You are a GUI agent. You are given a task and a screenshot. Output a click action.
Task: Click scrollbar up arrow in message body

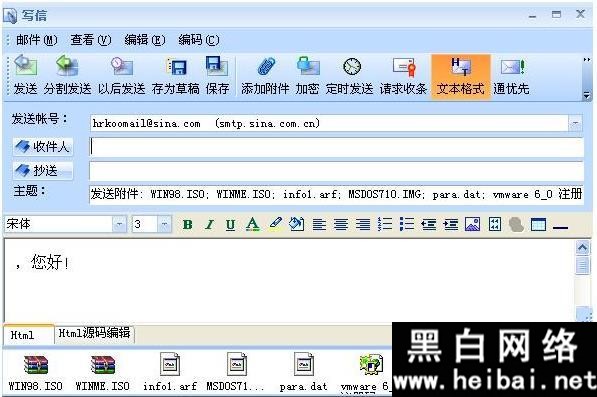click(x=582, y=248)
